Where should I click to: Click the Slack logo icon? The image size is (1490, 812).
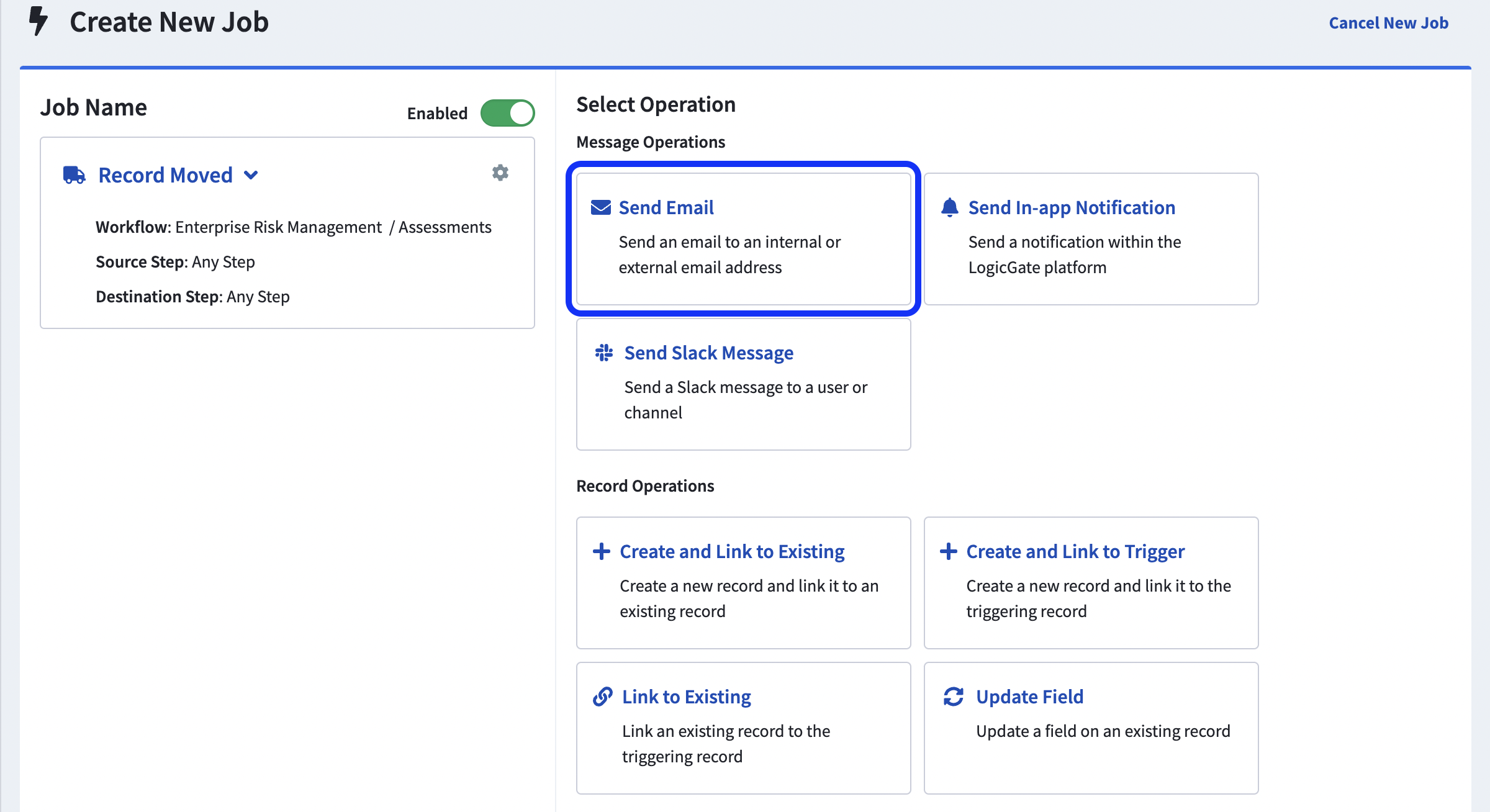[x=604, y=353]
